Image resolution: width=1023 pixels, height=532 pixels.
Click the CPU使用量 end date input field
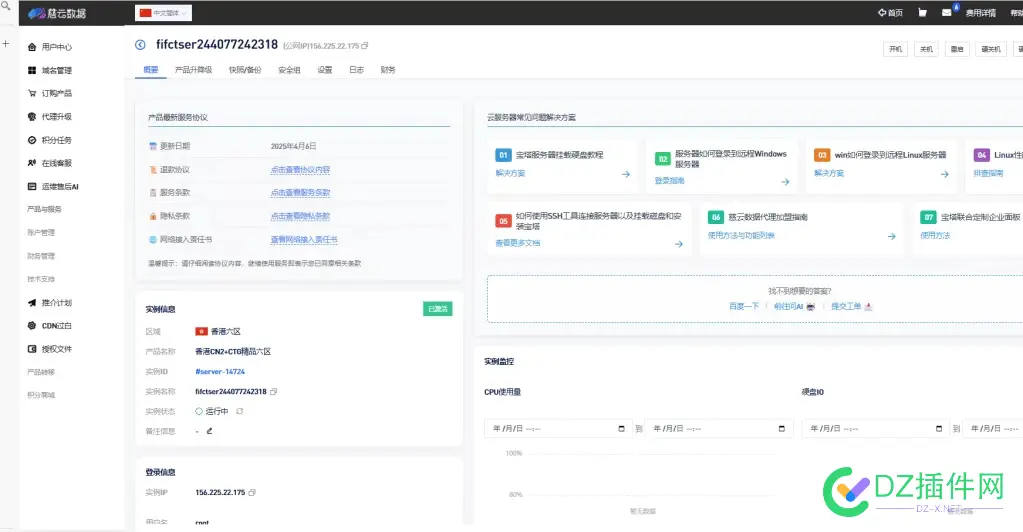coord(719,429)
